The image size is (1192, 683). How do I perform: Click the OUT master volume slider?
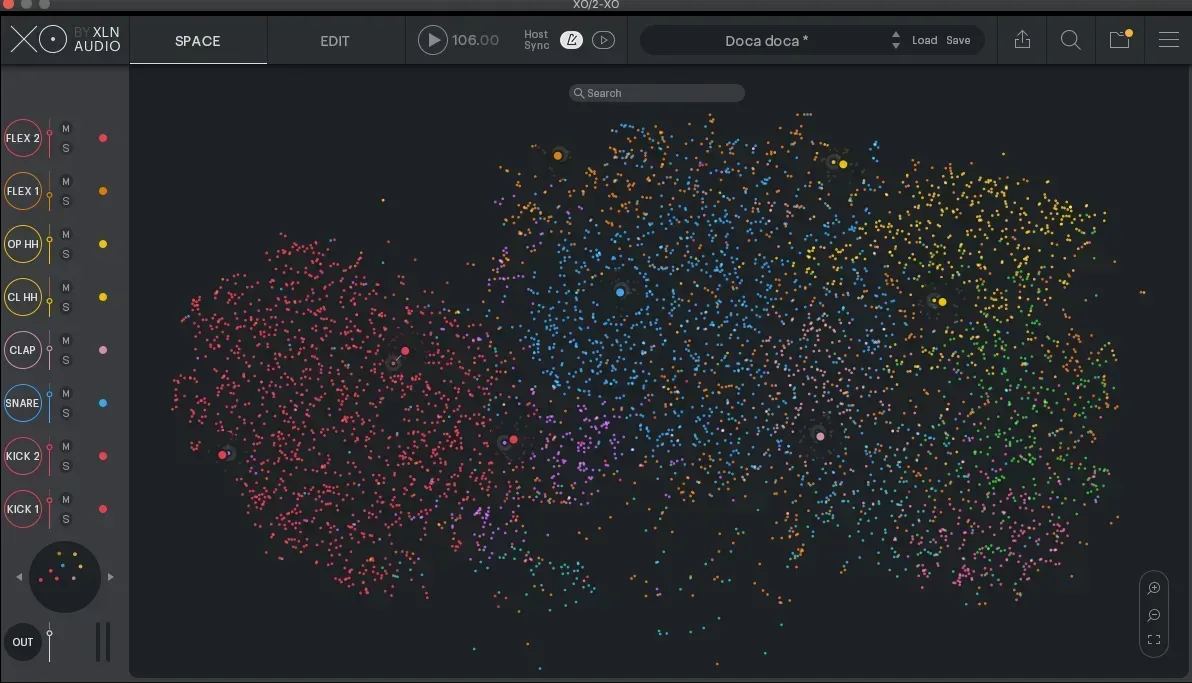pyautogui.click(x=49, y=643)
